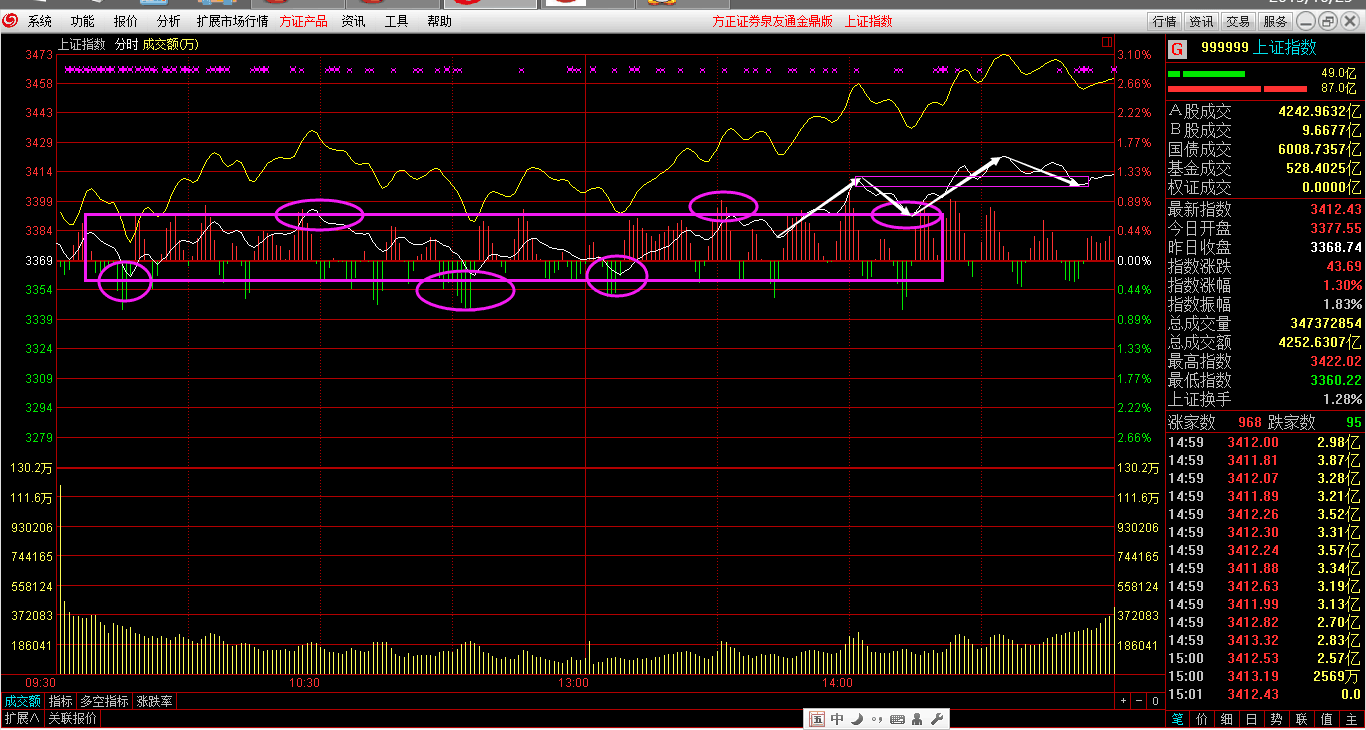The width and height of the screenshot is (1366, 730).
Task: Switch to the 多空指标 indicator tab
Action: [x=104, y=702]
